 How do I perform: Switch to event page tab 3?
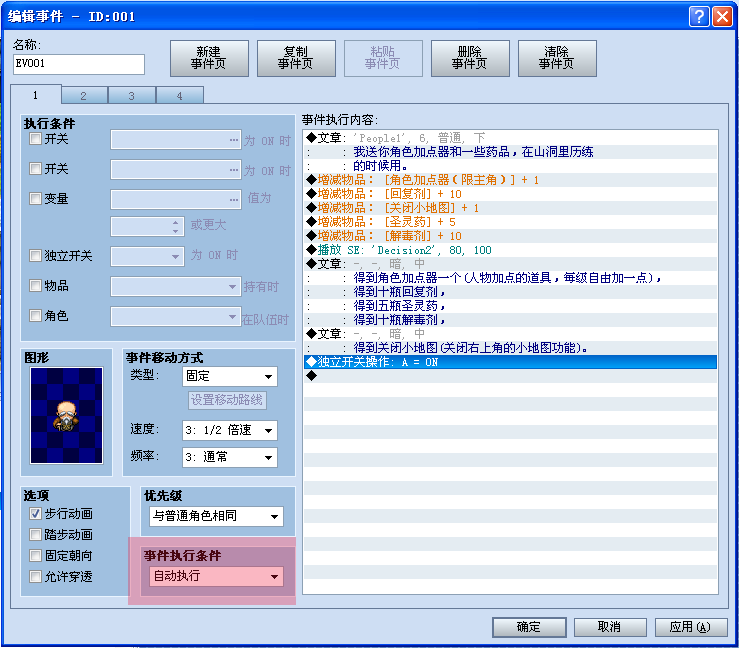click(x=131, y=96)
